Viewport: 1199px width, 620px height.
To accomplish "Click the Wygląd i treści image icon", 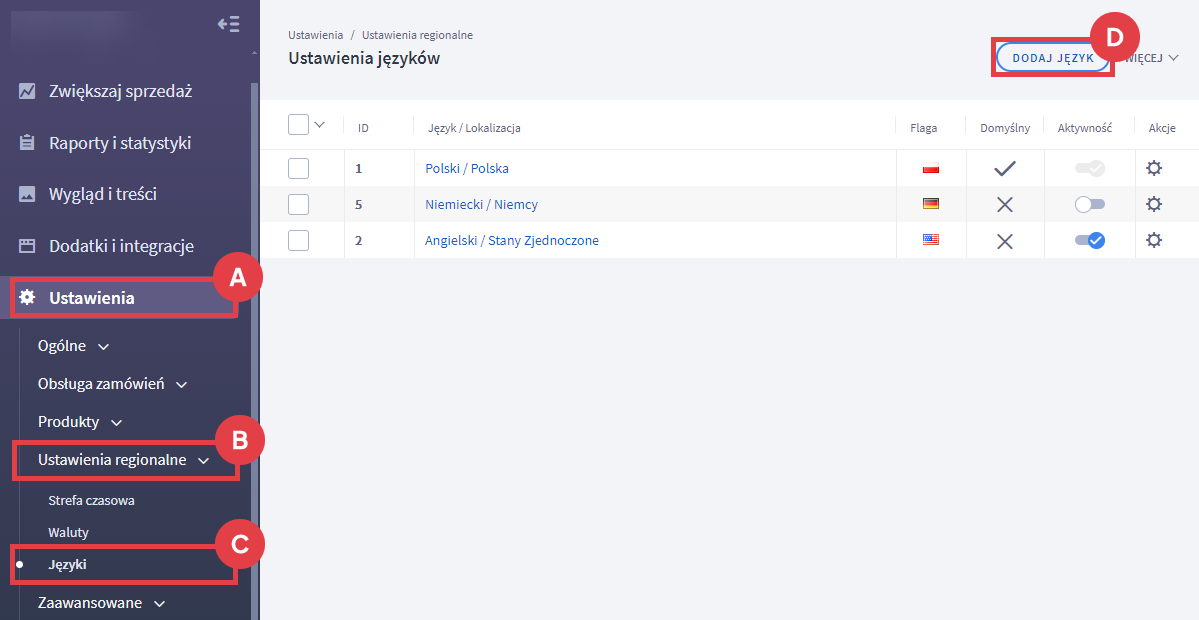I will 27,194.
